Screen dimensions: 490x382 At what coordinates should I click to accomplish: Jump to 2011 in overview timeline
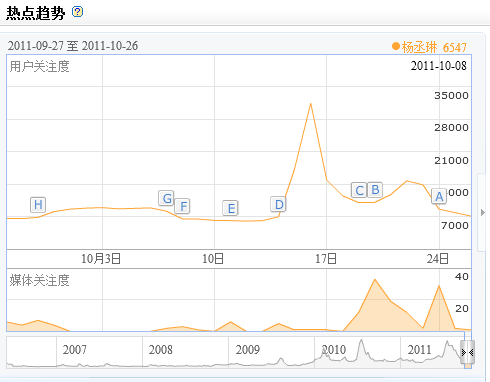(420, 350)
